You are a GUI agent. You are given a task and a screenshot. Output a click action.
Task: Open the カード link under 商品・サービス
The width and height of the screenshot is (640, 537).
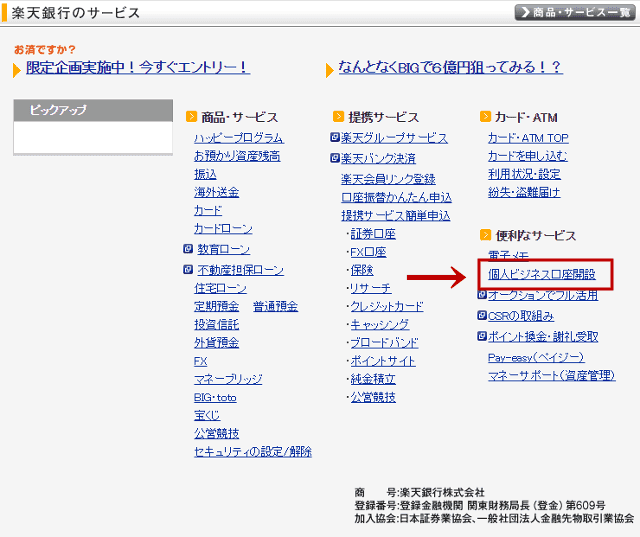208,211
